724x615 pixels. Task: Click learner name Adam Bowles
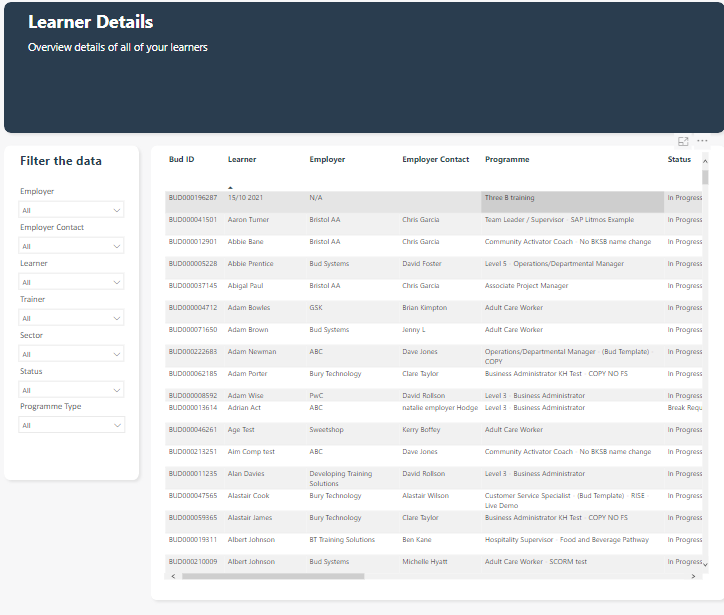pos(249,308)
